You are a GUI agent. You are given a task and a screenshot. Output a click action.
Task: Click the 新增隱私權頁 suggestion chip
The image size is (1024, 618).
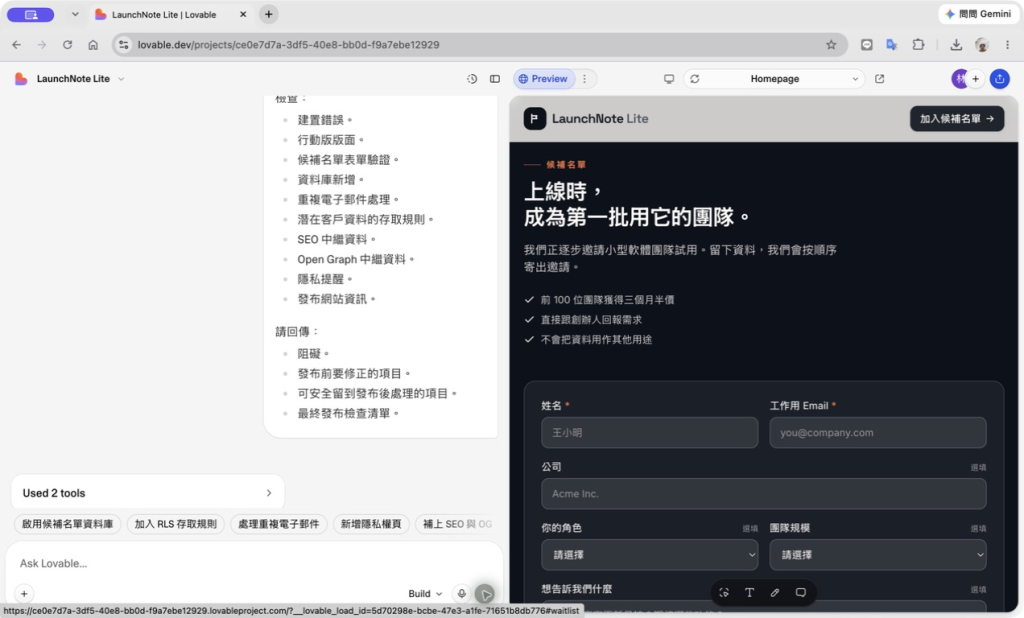pos(371,524)
